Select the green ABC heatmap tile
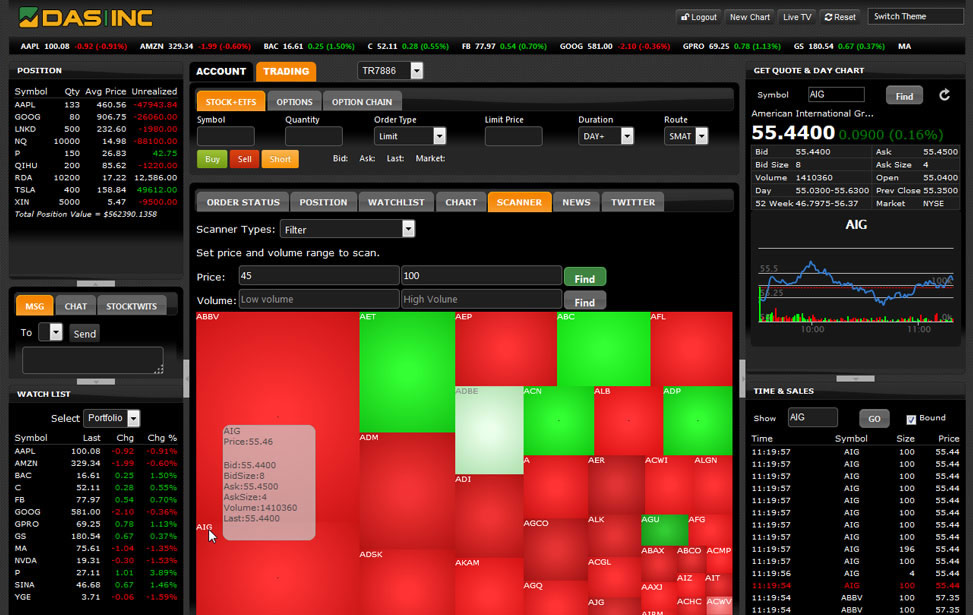This screenshot has height=615, width=973. coord(603,349)
